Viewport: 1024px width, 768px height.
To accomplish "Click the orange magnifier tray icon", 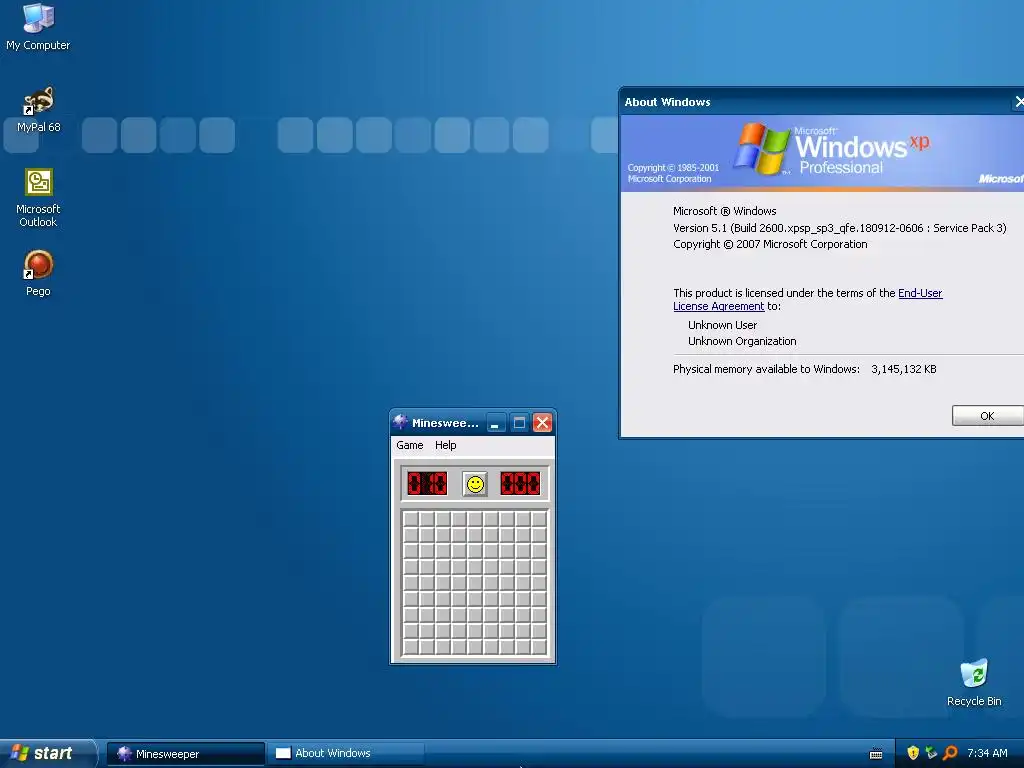I will pyautogui.click(x=950, y=753).
